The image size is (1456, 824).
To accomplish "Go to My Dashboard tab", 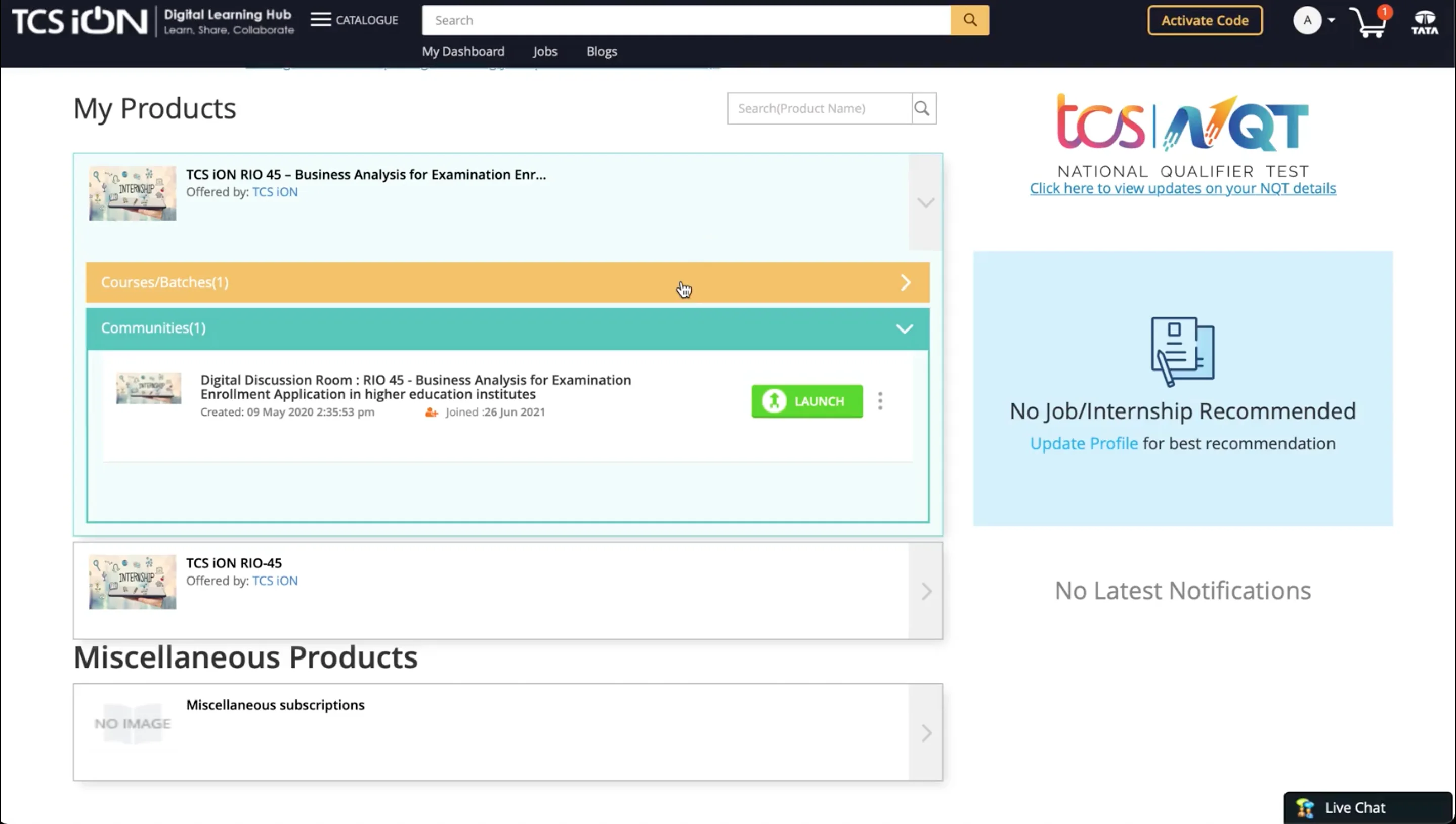I will (x=463, y=52).
